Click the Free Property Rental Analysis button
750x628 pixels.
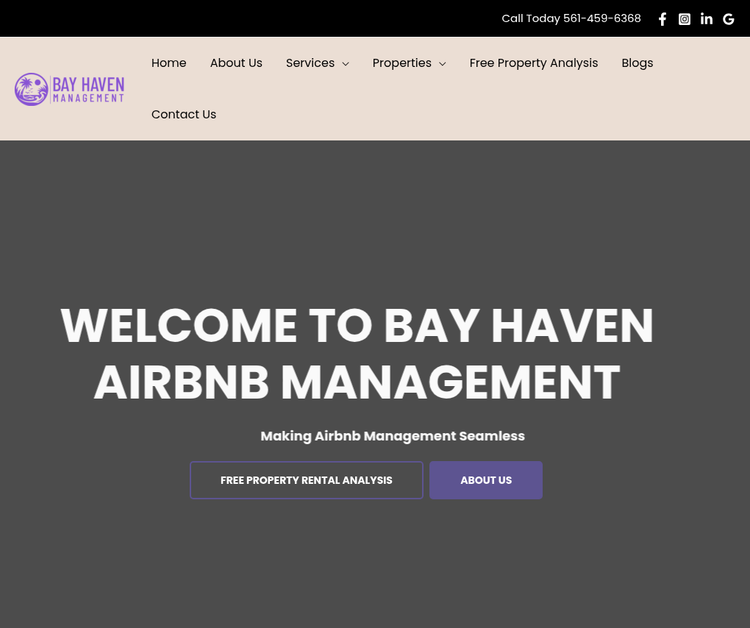click(x=306, y=480)
